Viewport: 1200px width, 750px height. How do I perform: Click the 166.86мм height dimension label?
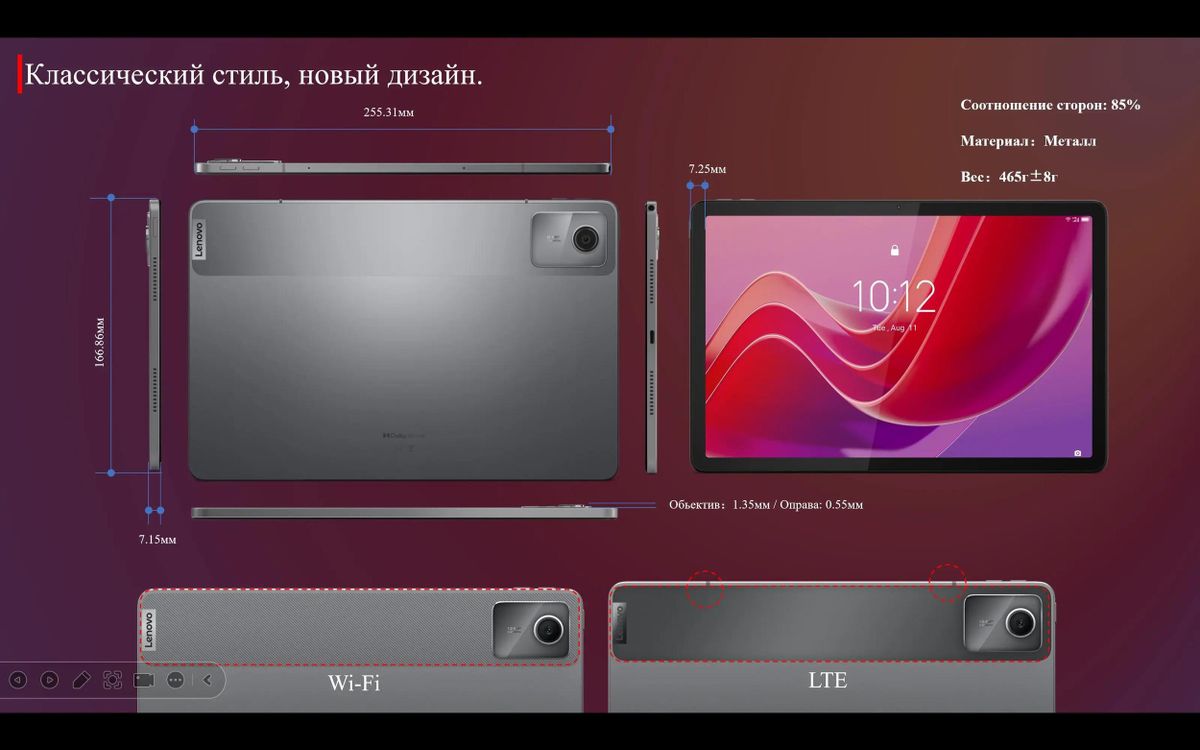(100, 342)
